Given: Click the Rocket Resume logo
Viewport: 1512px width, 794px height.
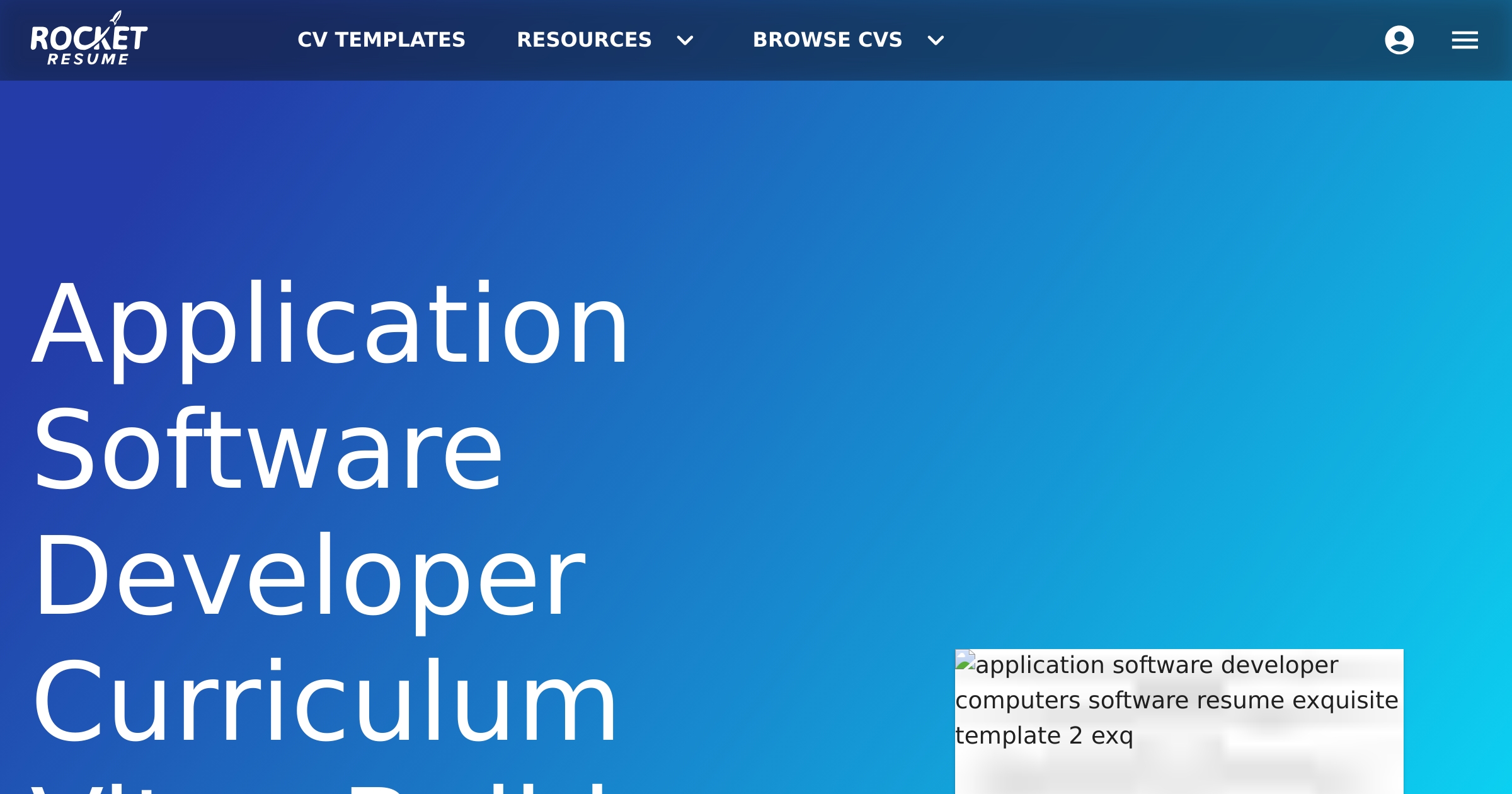Looking at the screenshot, I should click(x=89, y=38).
